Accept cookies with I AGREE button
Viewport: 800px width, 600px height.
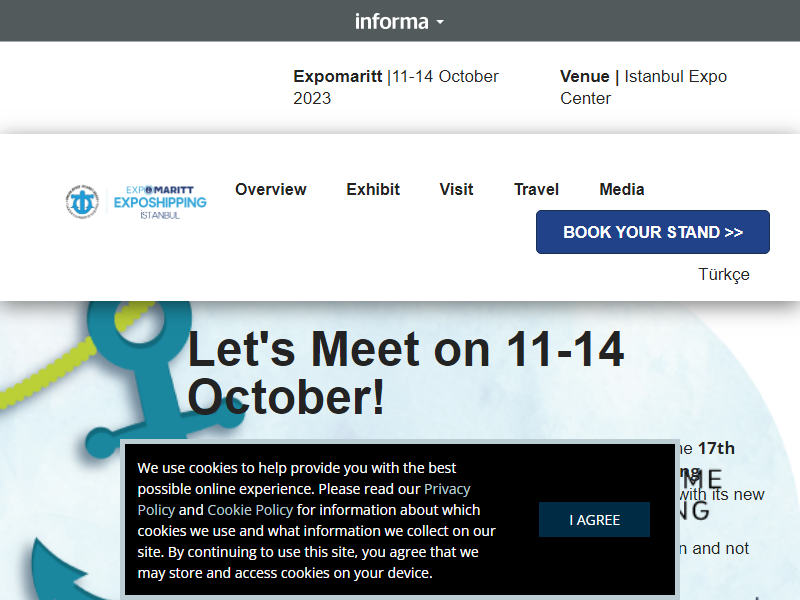594,519
